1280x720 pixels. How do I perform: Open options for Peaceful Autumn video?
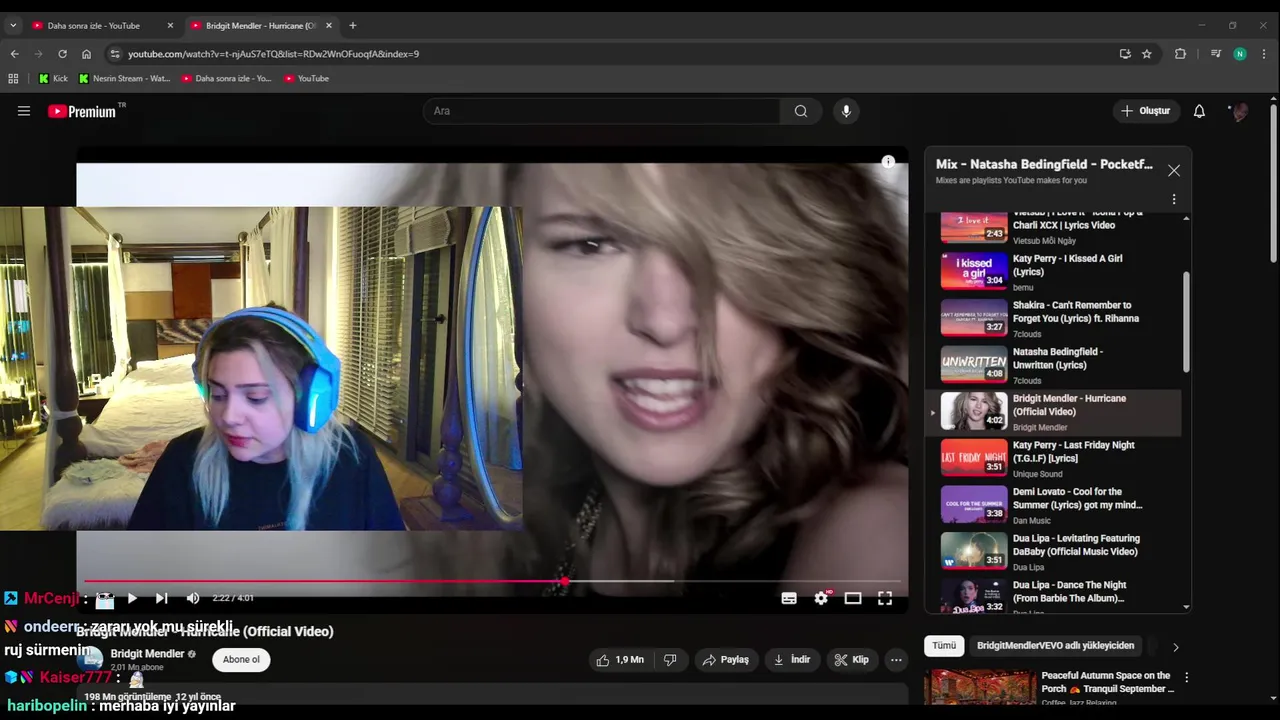point(1186,677)
